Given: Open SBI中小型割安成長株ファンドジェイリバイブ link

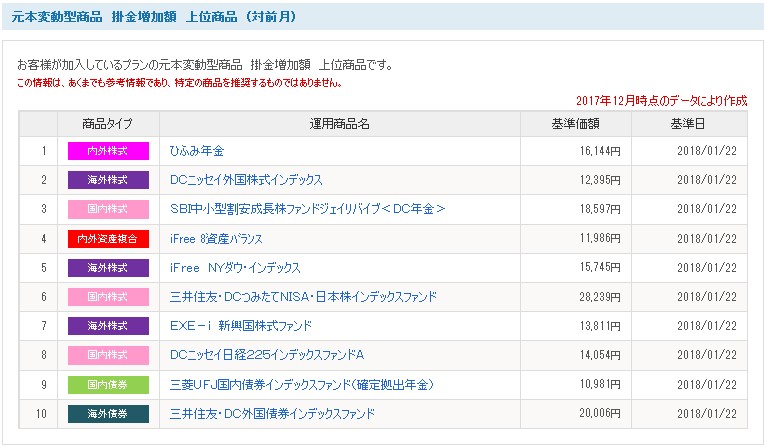Looking at the screenshot, I should click(308, 209).
